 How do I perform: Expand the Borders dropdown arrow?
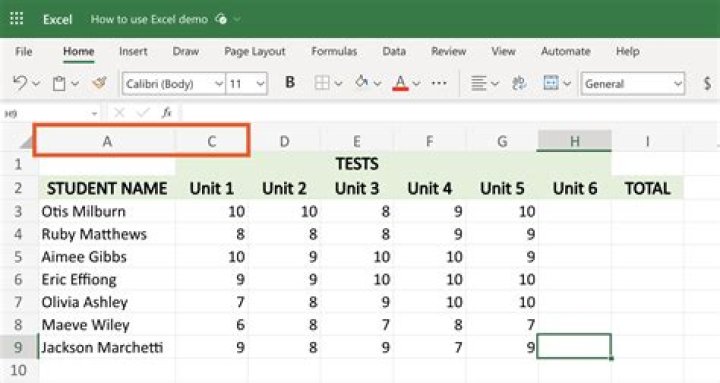coord(338,84)
